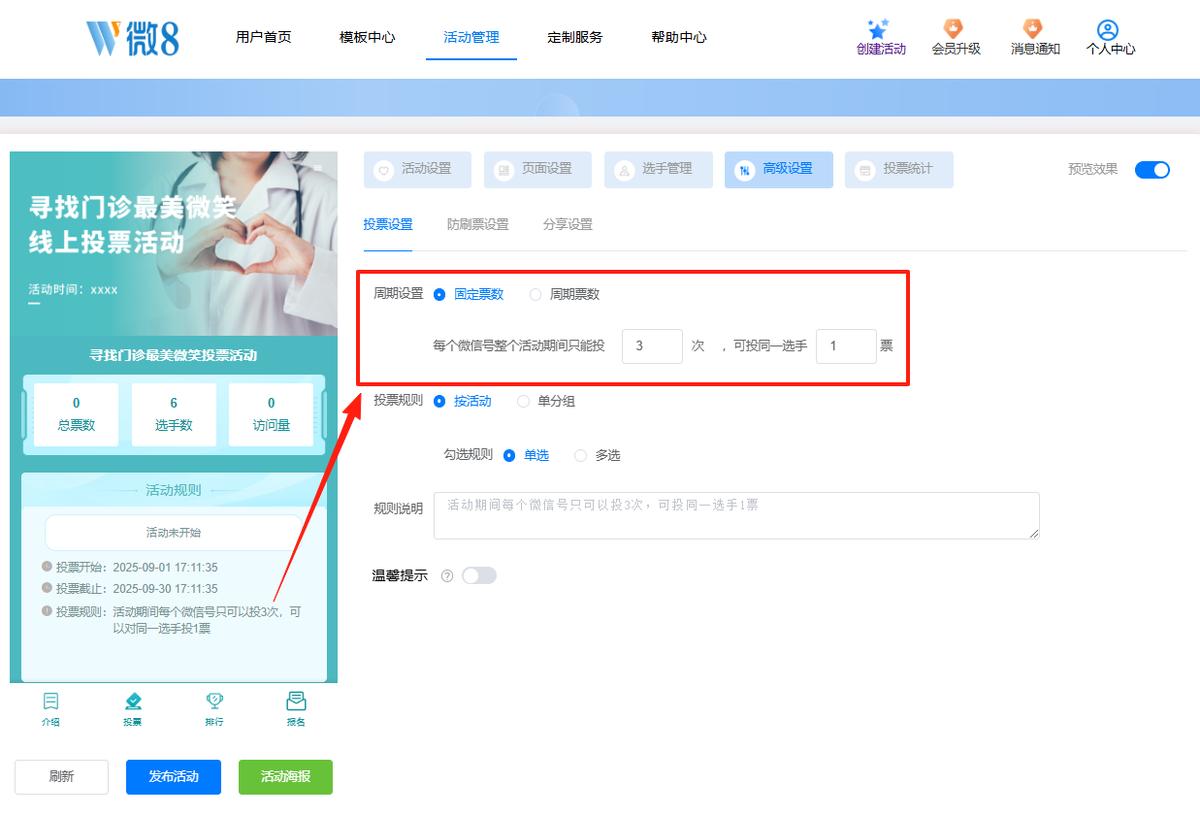Open 消息通知 icon
Screen dimensions: 1200x819
pos(1034,29)
